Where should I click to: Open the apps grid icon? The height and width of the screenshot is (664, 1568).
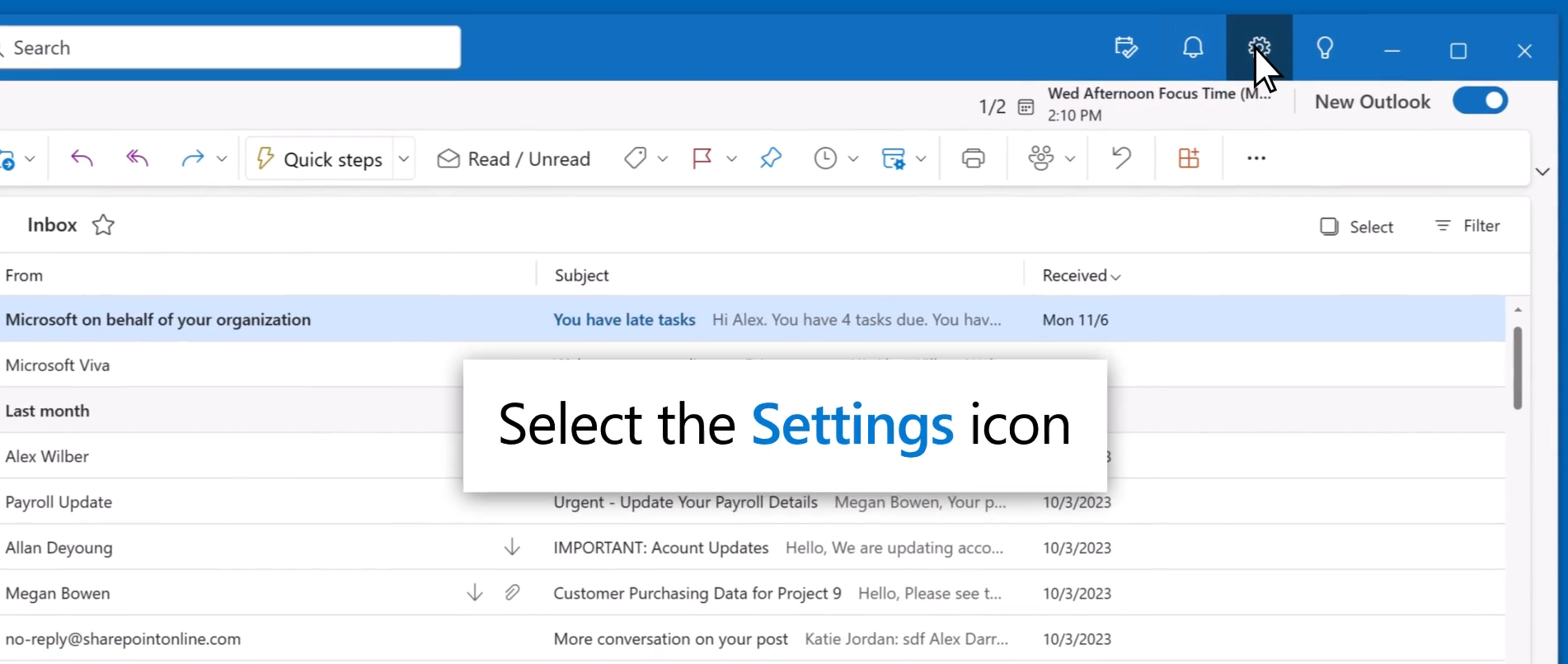1189,158
